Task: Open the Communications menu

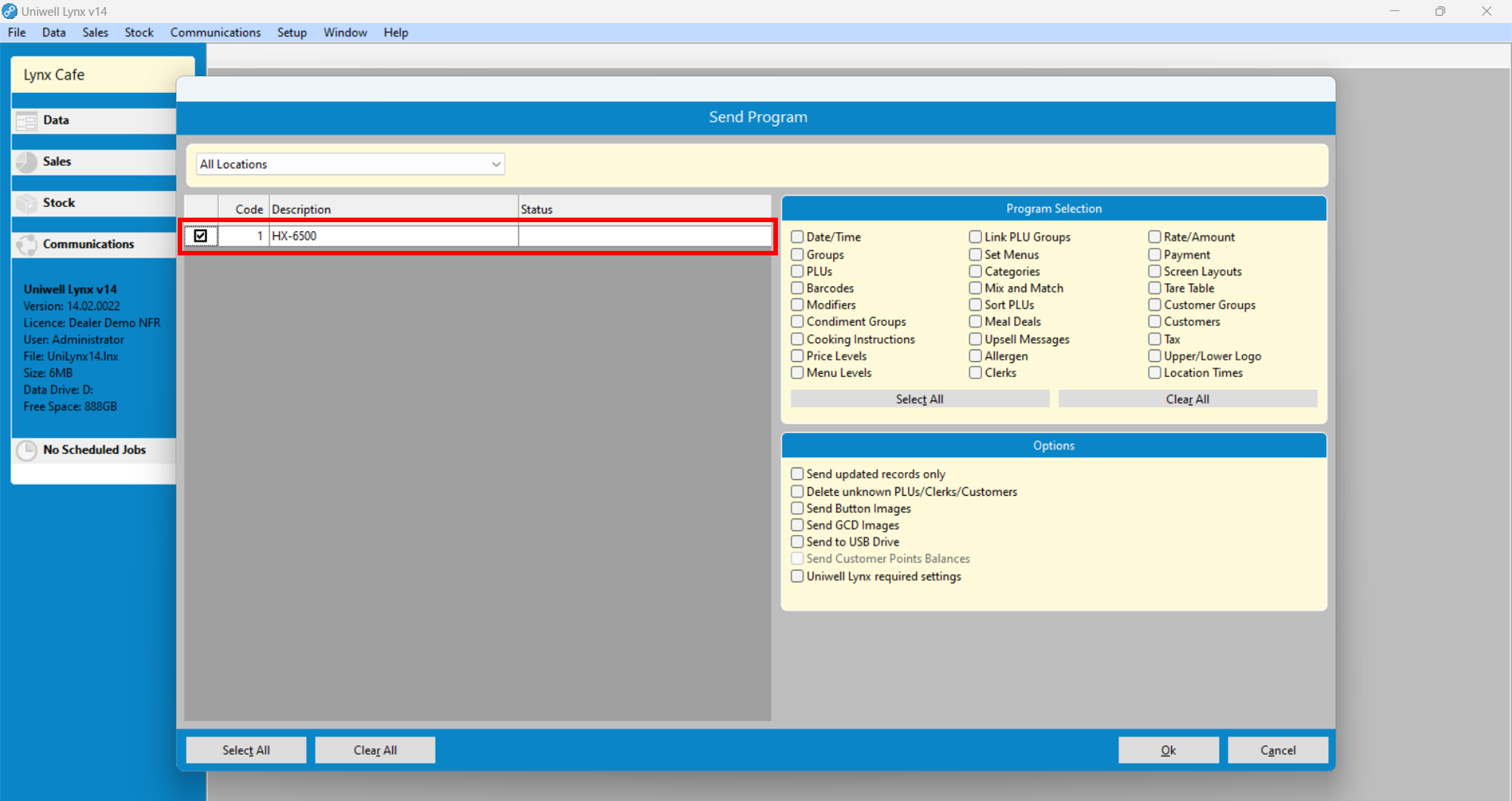Action: 215,32
